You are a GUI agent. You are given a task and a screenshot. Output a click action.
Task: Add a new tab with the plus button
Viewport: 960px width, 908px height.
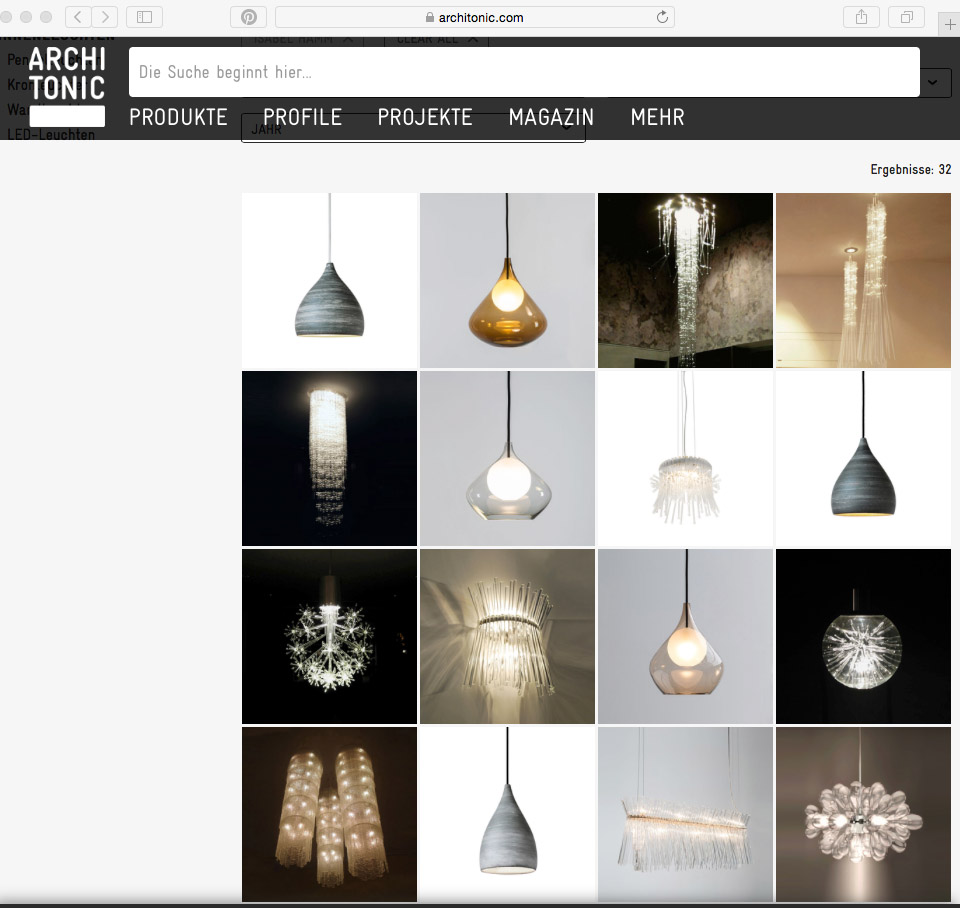(950, 24)
